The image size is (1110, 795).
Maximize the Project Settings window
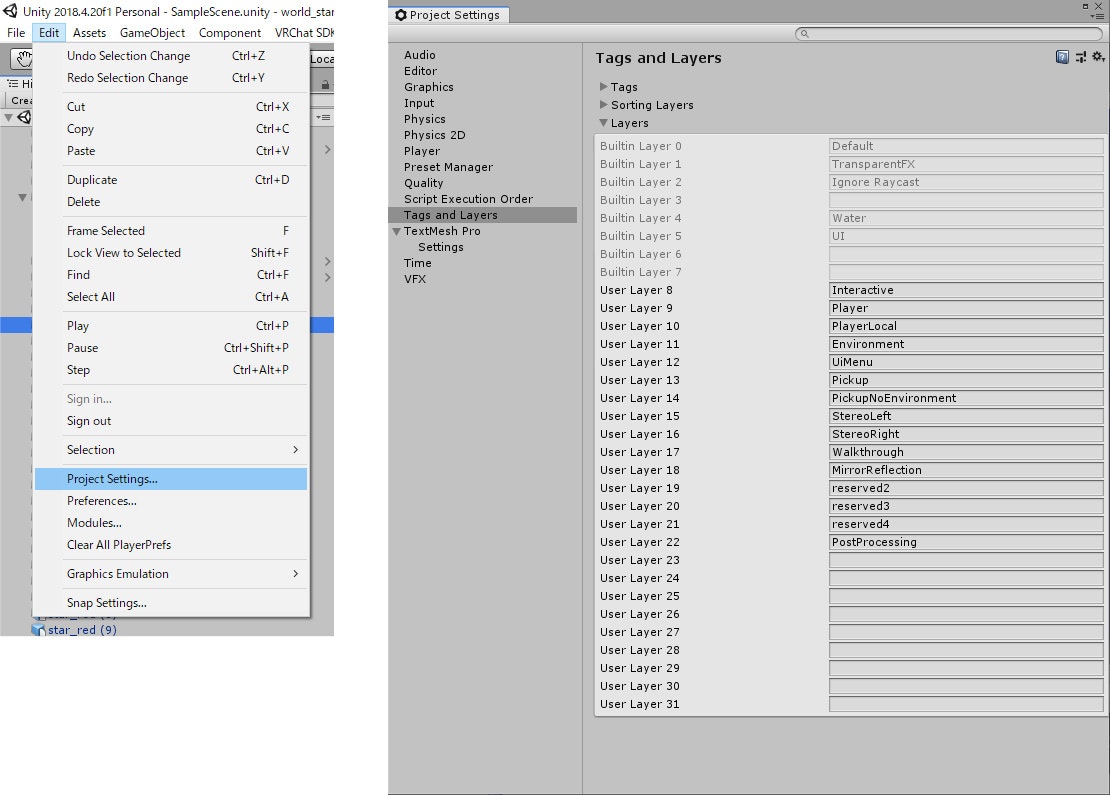click(x=1085, y=6)
